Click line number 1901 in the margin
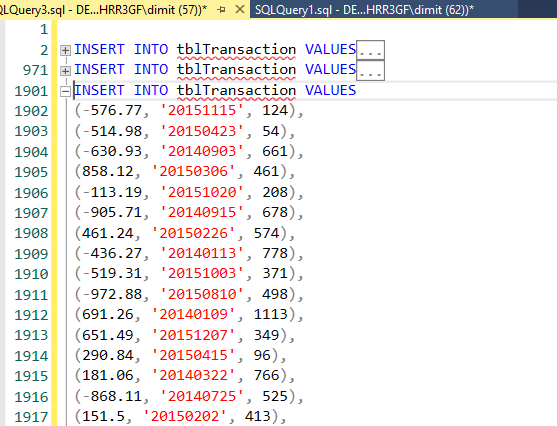Viewport: 557px width, 426px height. [31, 92]
